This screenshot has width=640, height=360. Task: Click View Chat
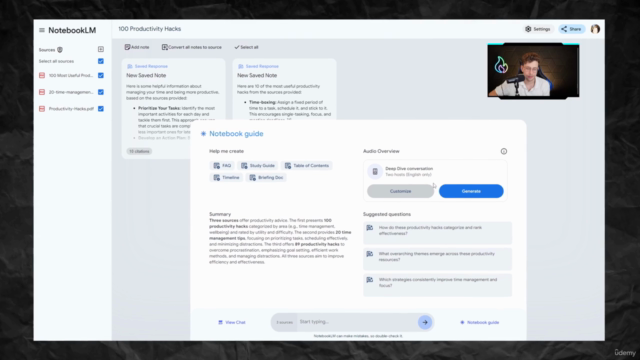(x=231, y=322)
